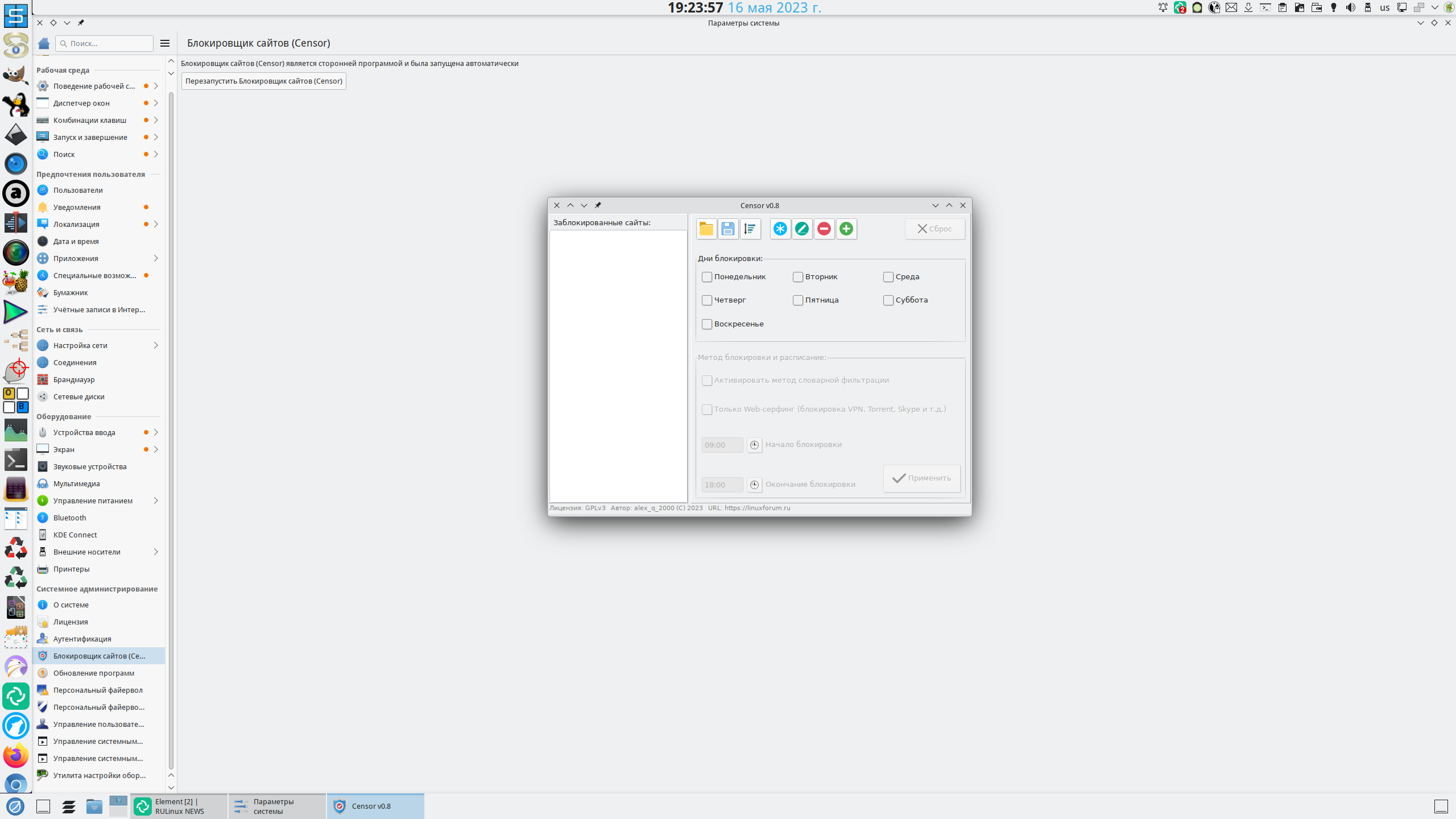Open the Брандмауэр settings module
The width and height of the screenshot is (1456, 819).
pyautogui.click(x=74, y=379)
